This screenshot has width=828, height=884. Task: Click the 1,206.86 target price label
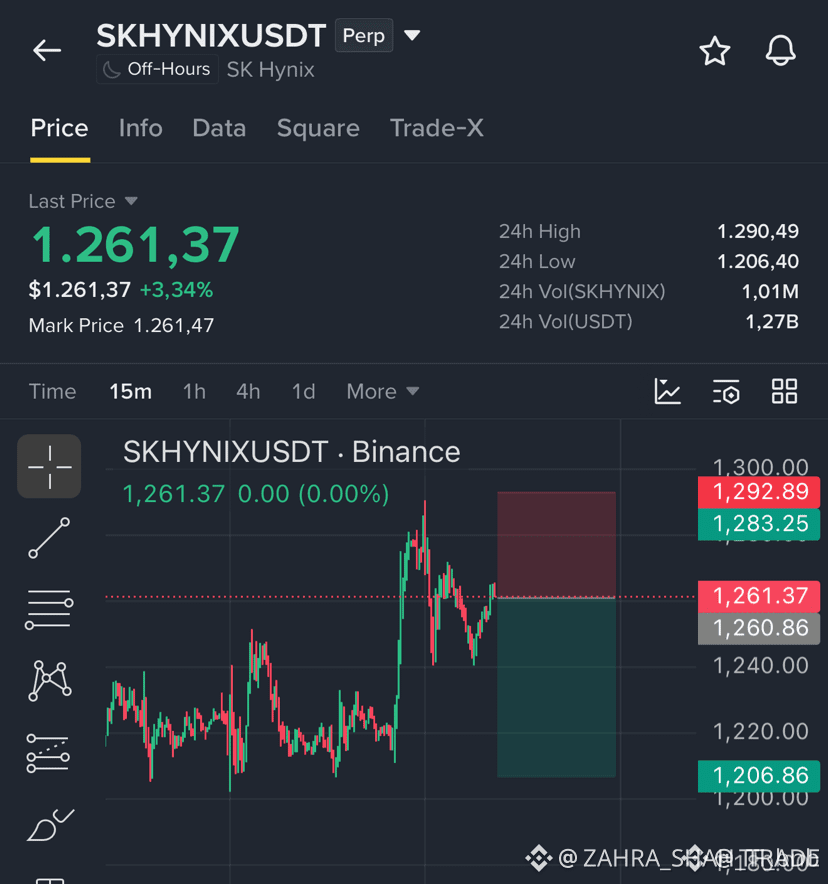759,776
